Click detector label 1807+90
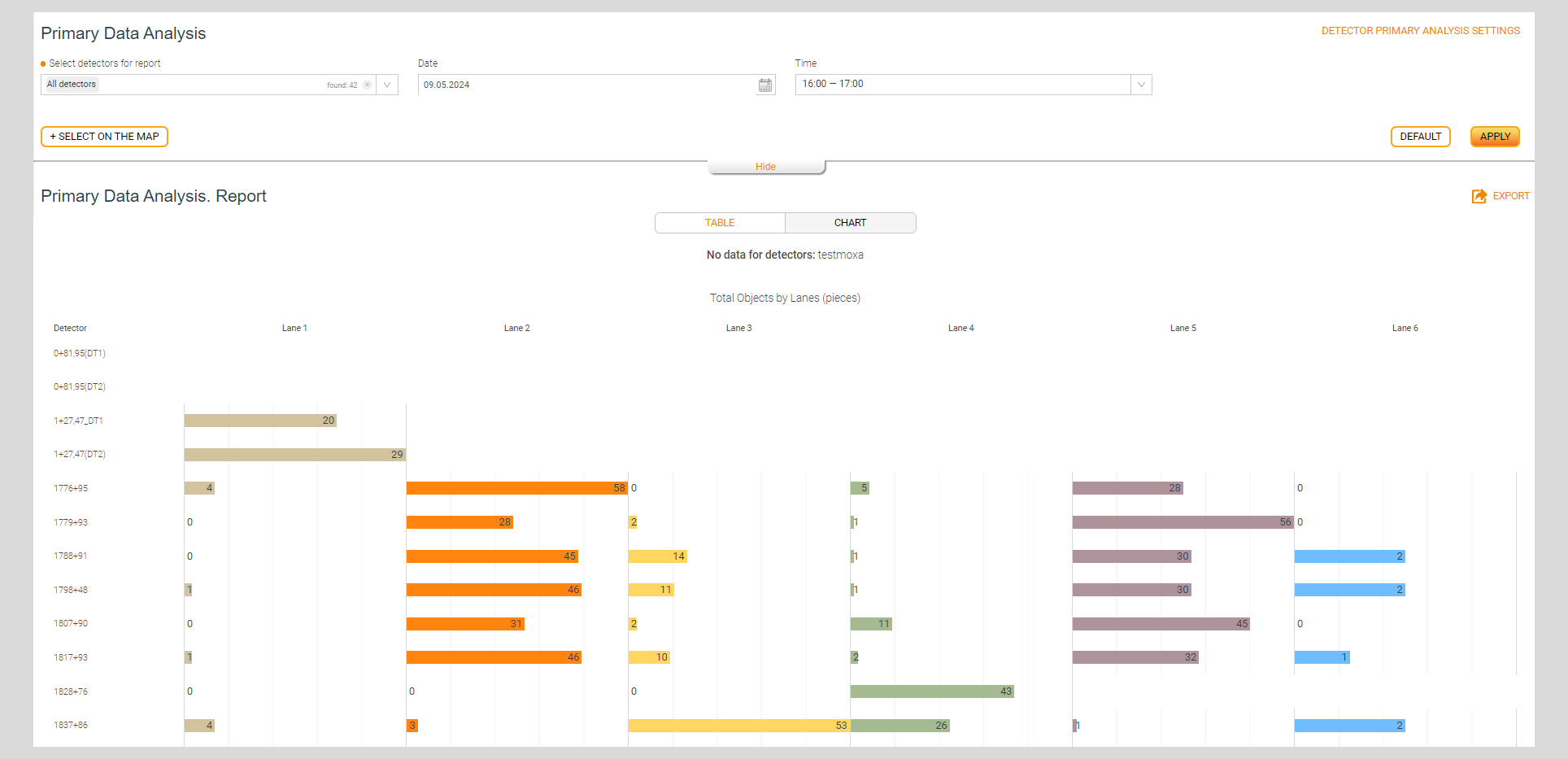 tap(71, 623)
